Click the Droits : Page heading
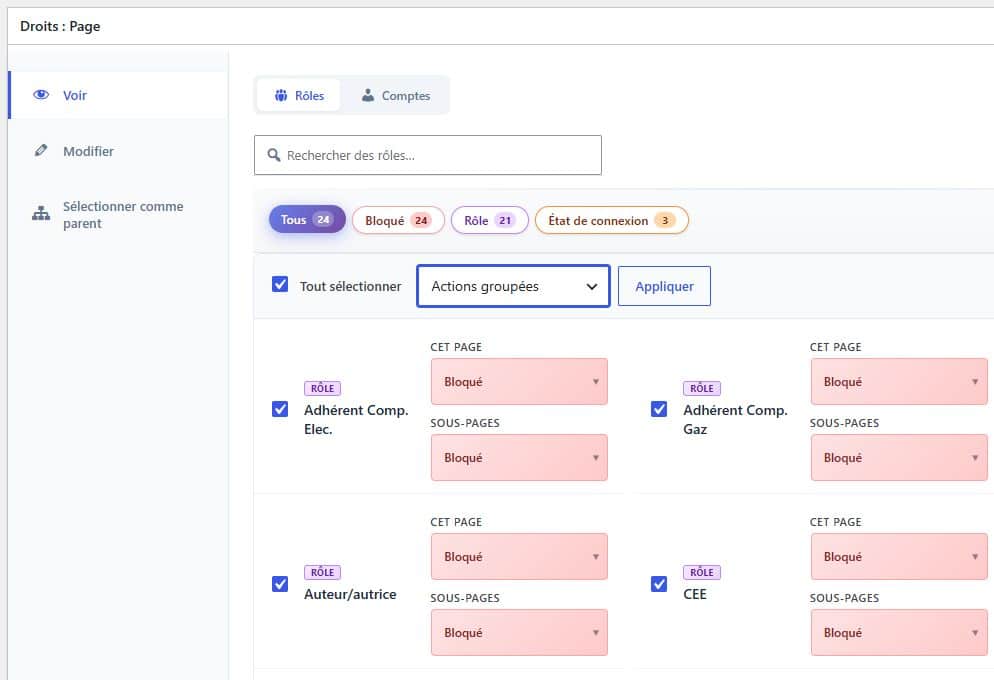This screenshot has height=680, width=994. (x=60, y=26)
